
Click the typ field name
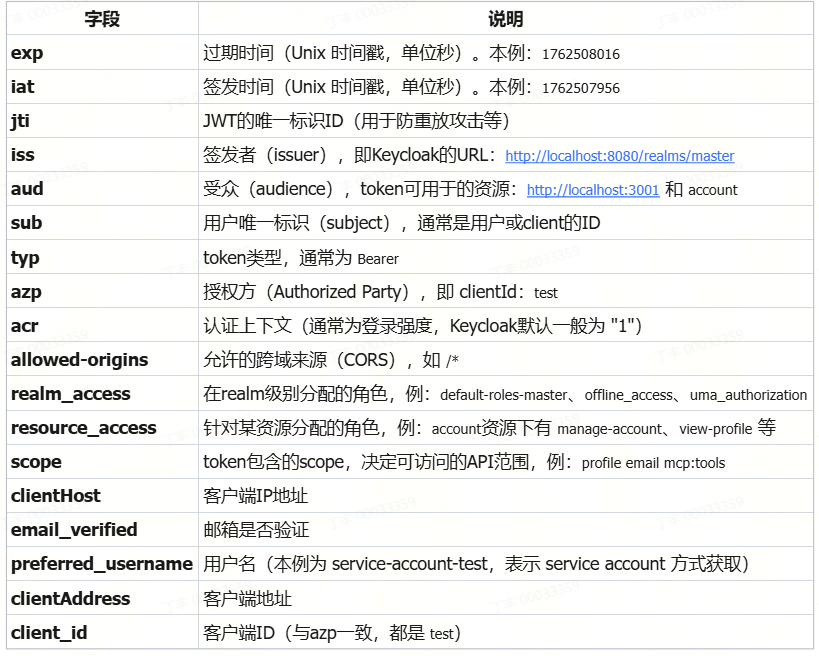point(25,258)
